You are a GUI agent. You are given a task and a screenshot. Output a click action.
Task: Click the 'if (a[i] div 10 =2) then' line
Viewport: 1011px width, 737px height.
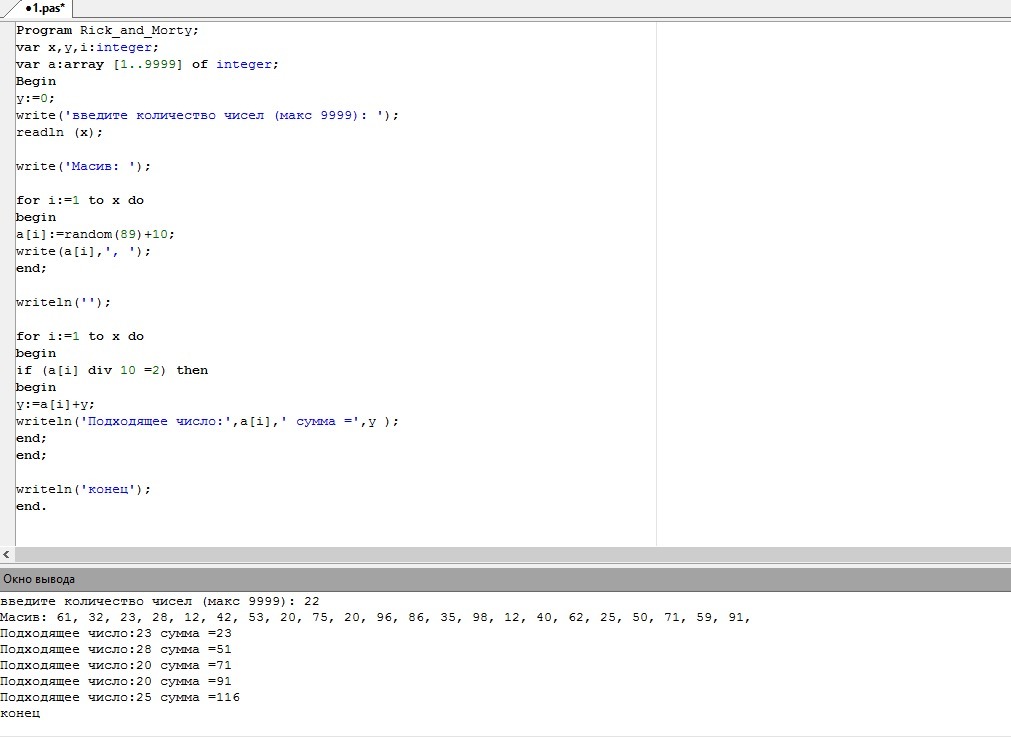pos(111,370)
